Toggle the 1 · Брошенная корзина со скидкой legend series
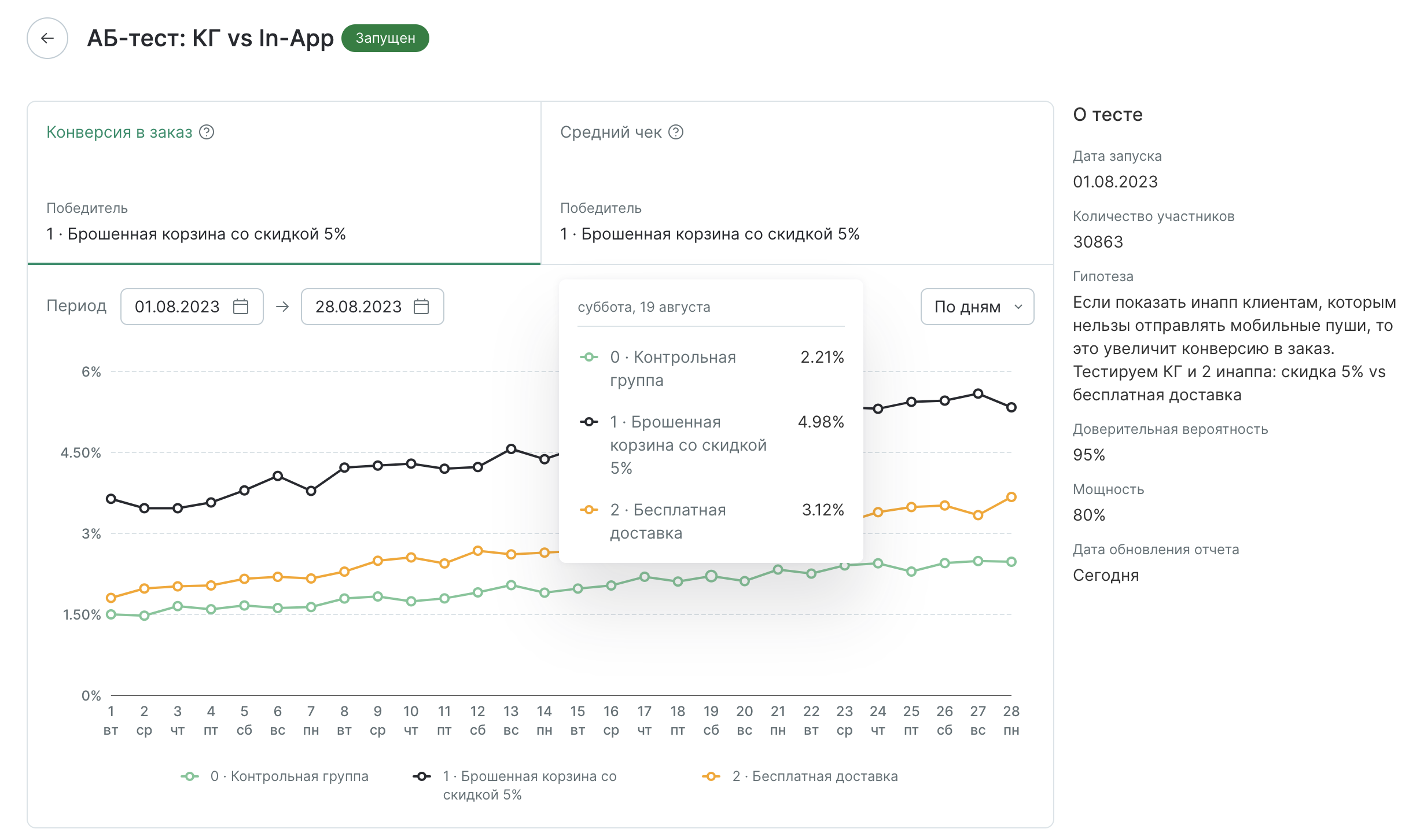 [515, 785]
